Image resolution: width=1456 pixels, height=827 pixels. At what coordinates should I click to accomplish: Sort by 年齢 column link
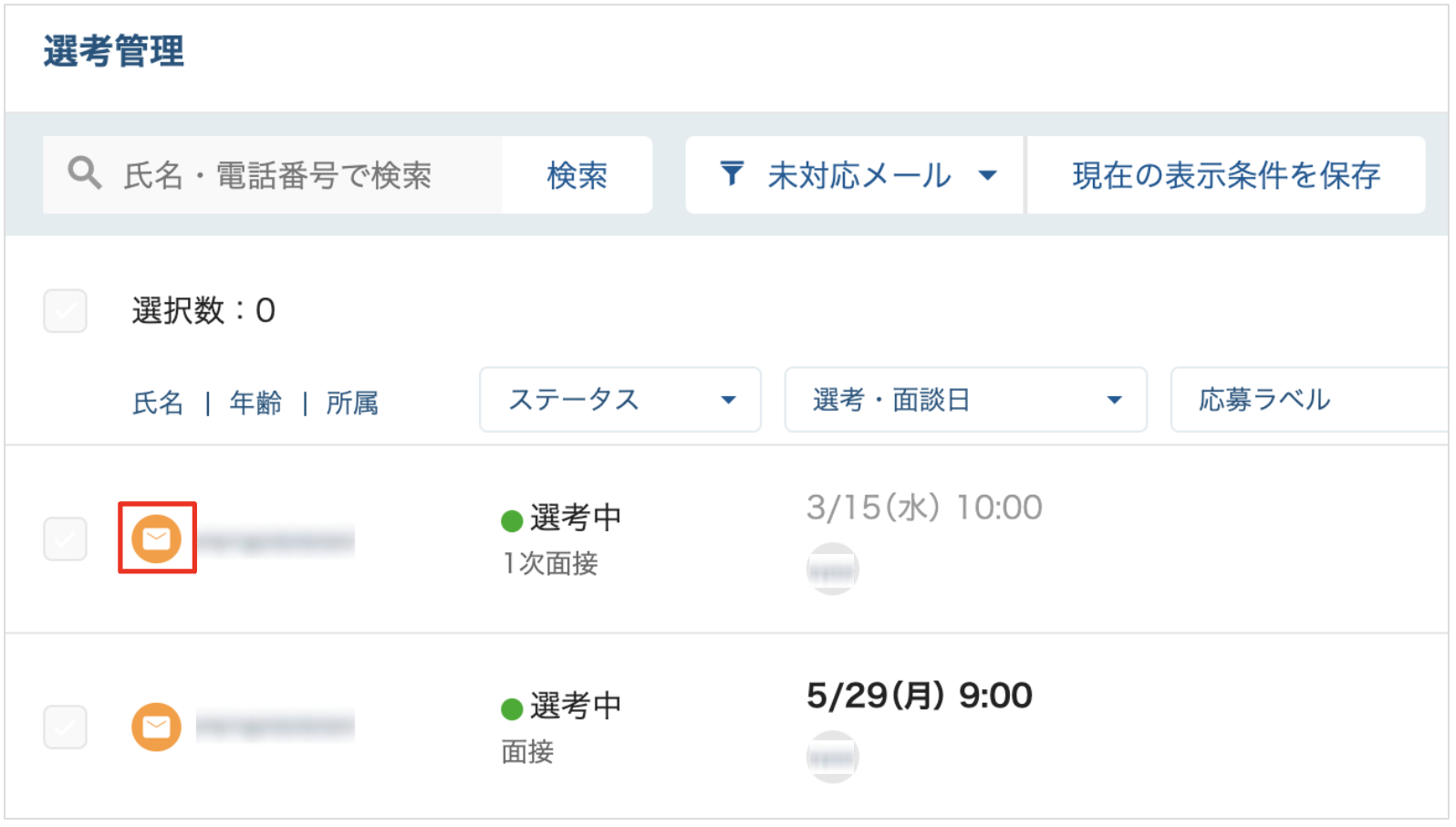tap(255, 403)
